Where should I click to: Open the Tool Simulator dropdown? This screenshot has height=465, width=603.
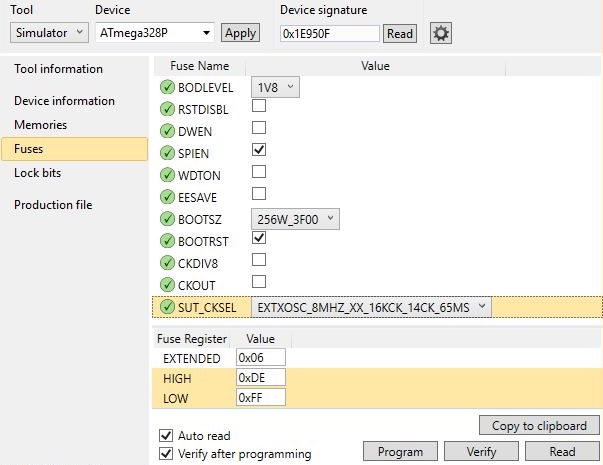[x=51, y=32]
